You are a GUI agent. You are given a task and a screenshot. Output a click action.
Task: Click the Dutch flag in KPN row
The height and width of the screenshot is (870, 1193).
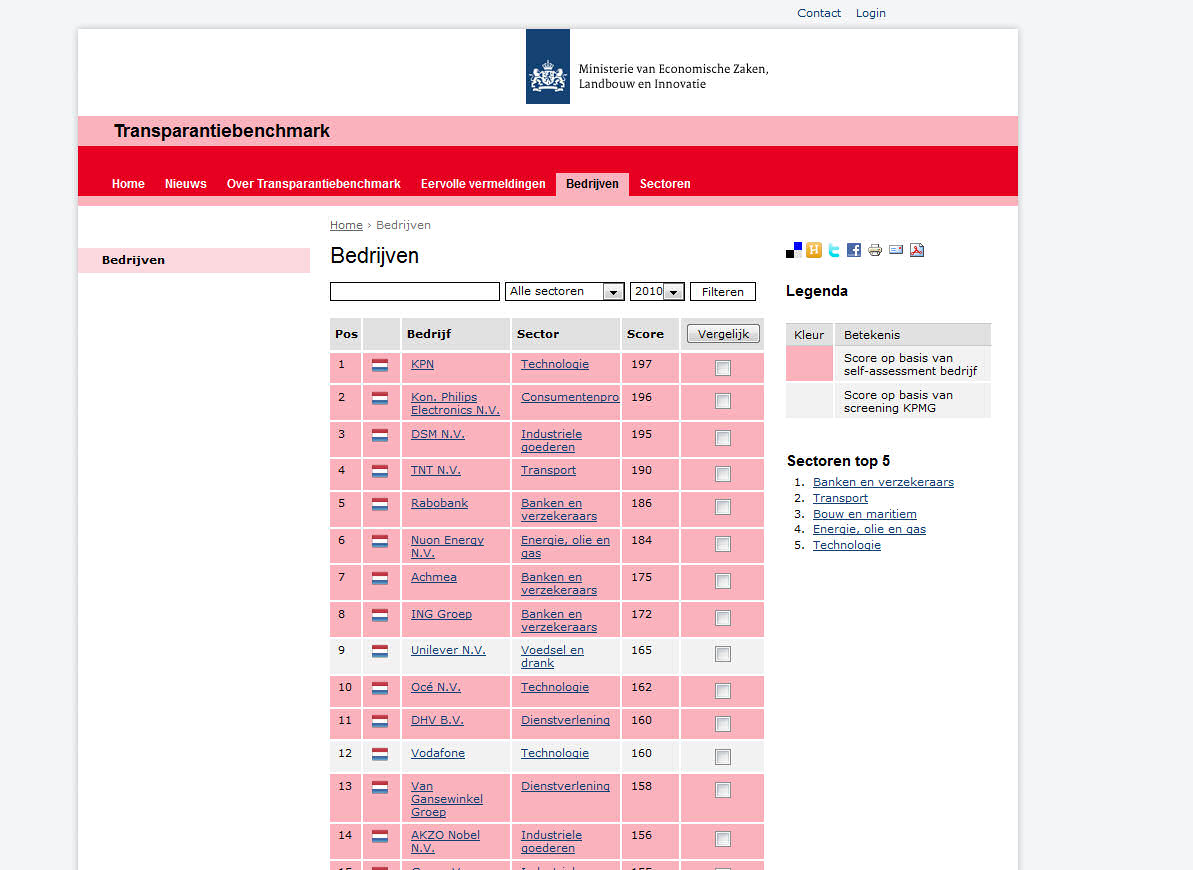pos(380,365)
